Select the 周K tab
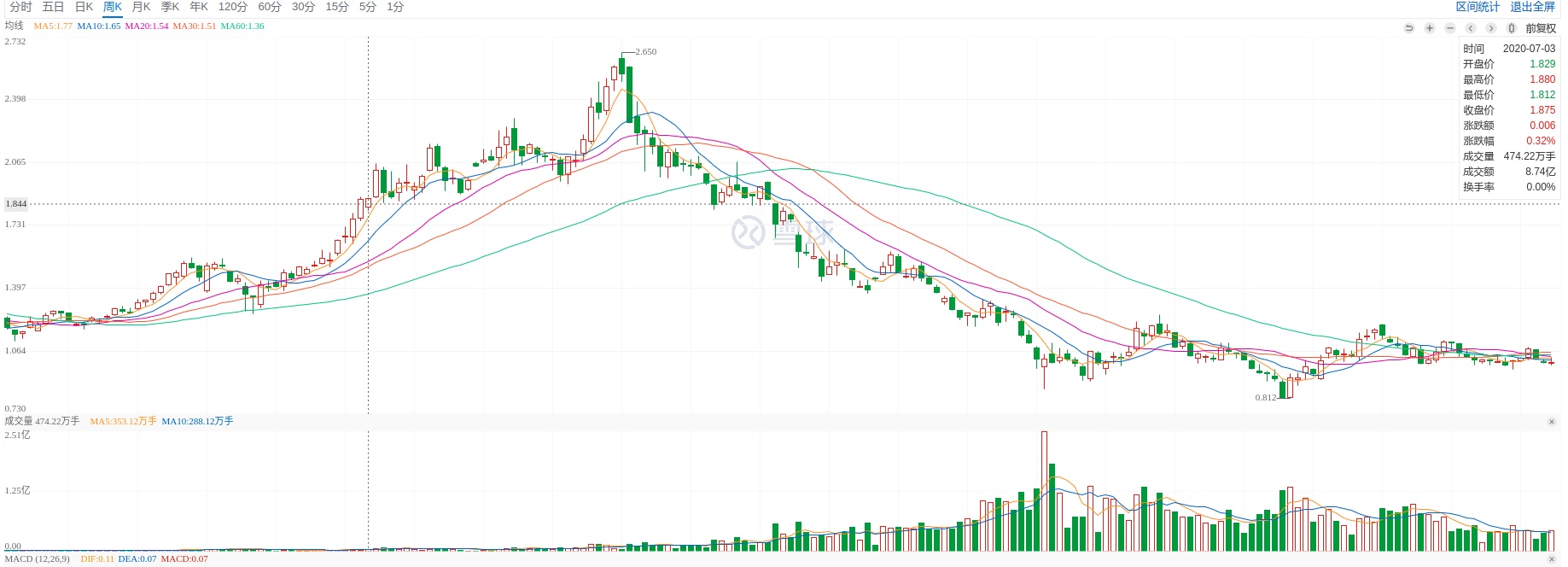 point(113,7)
